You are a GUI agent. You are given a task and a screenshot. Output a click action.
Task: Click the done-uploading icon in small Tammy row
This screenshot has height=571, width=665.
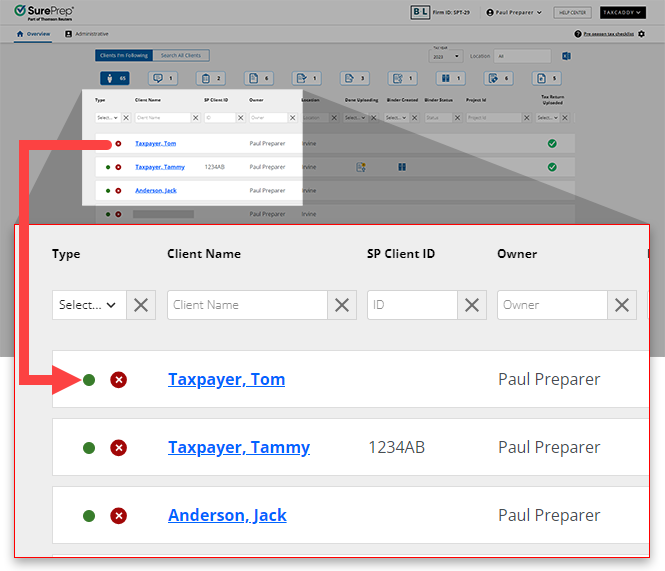pyautogui.click(x=361, y=167)
